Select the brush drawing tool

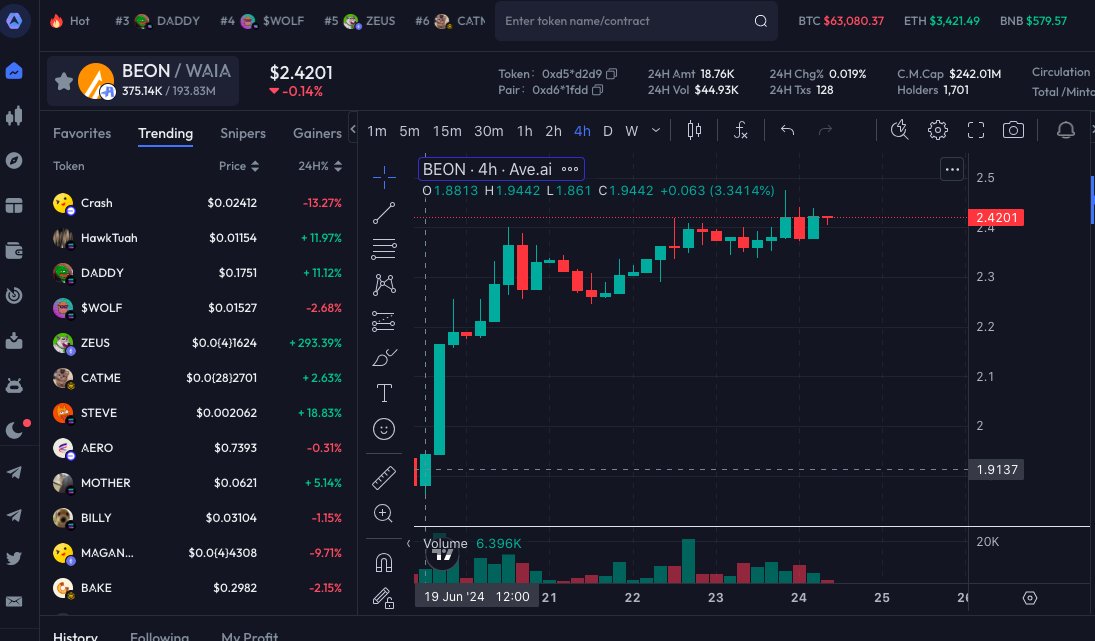[383, 356]
